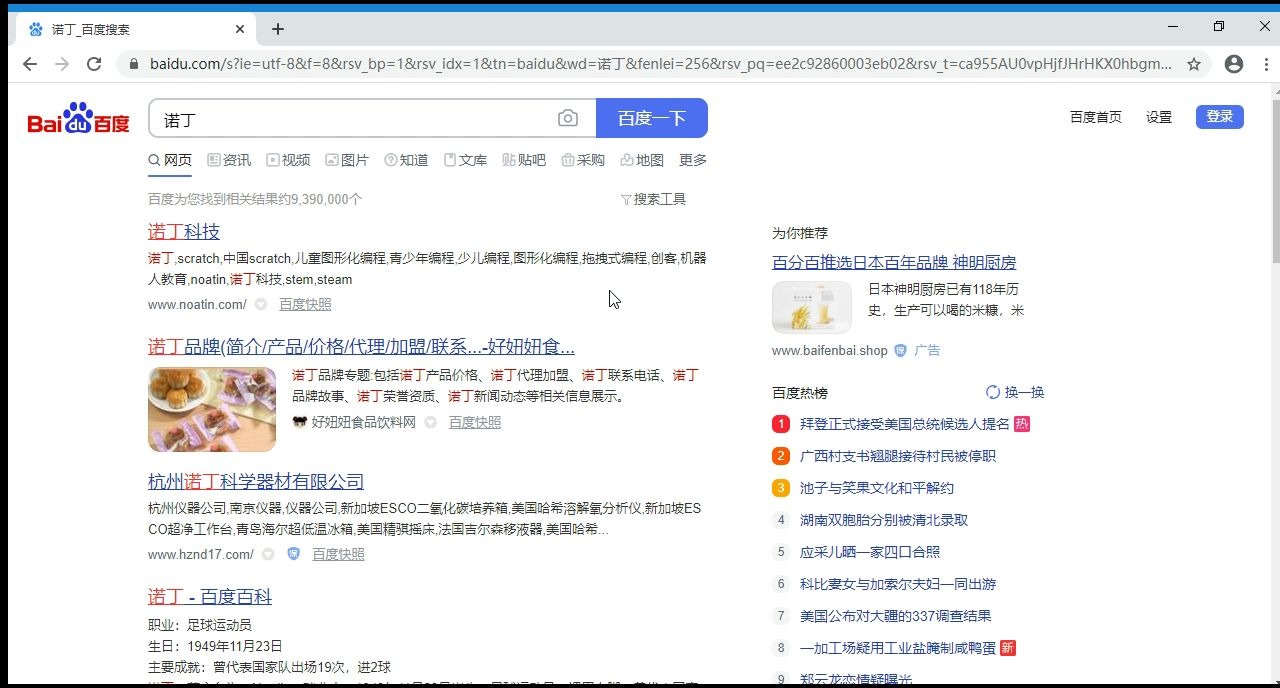Open the 设置 settings menu
The width and height of the screenshot is (1280, 688).
tap(1158, 117)
